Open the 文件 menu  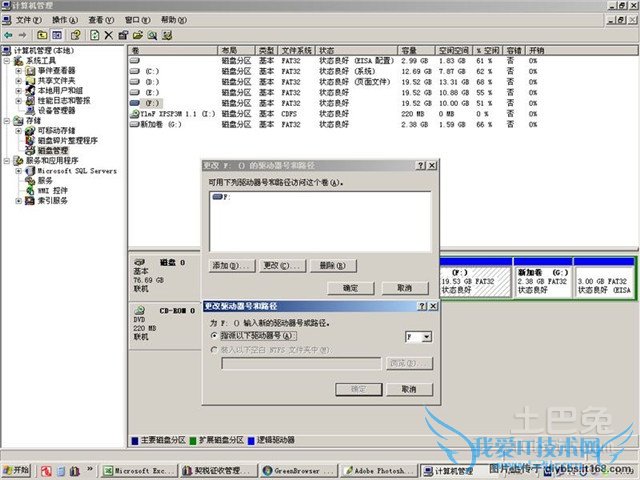coord(29,20)
